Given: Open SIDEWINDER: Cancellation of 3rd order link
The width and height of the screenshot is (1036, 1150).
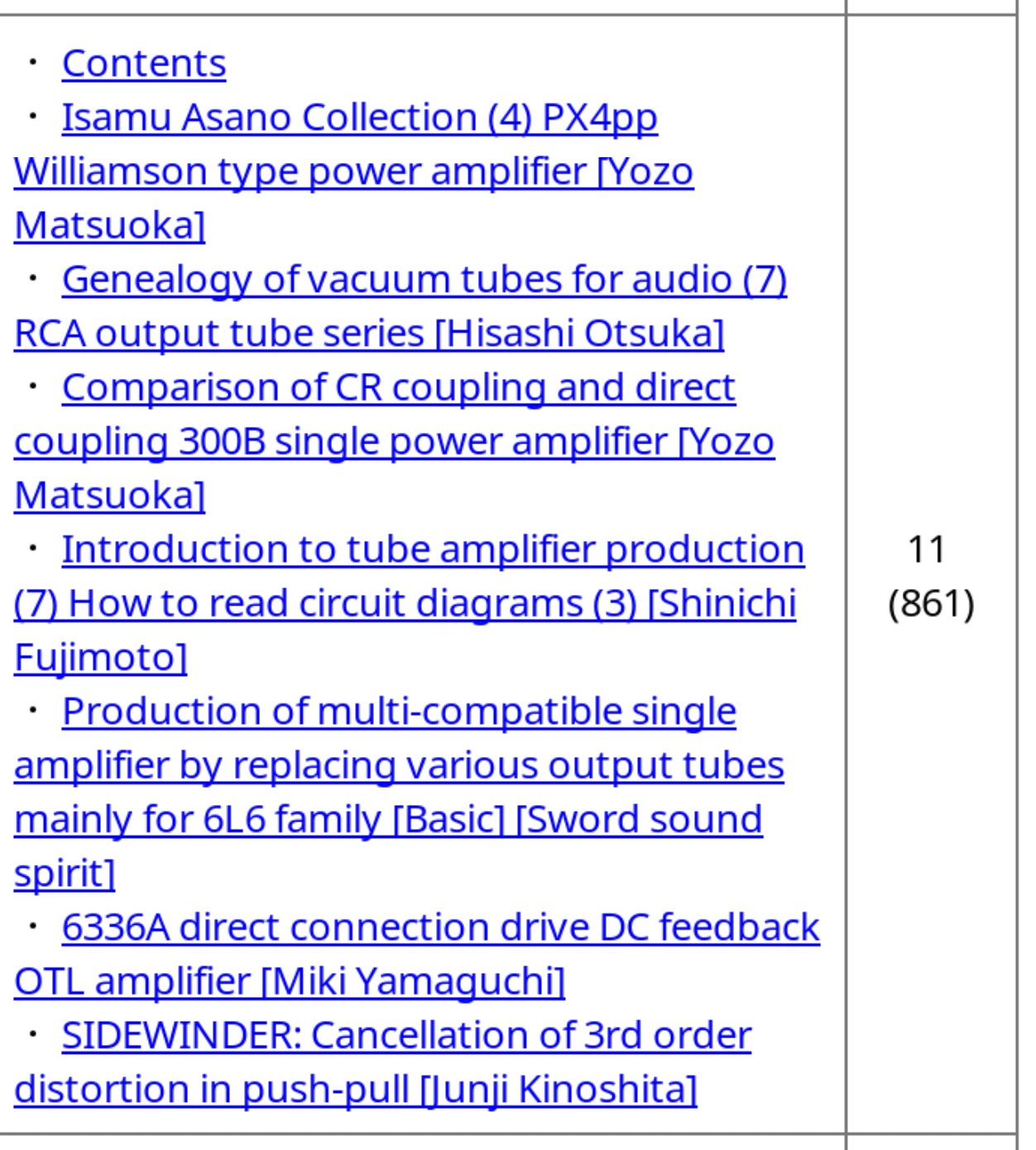Looking at the screenshot, I should (x=406, y=1036).
